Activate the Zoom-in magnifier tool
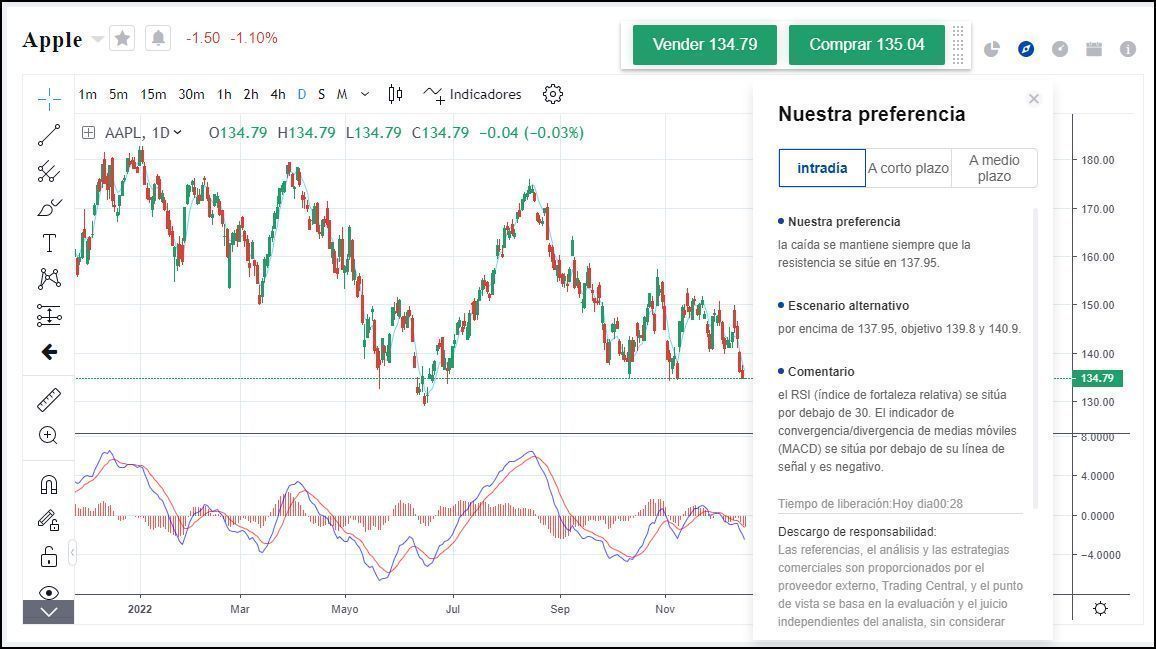This screenshot has height=649, width=1156. (x=48, y=435)
